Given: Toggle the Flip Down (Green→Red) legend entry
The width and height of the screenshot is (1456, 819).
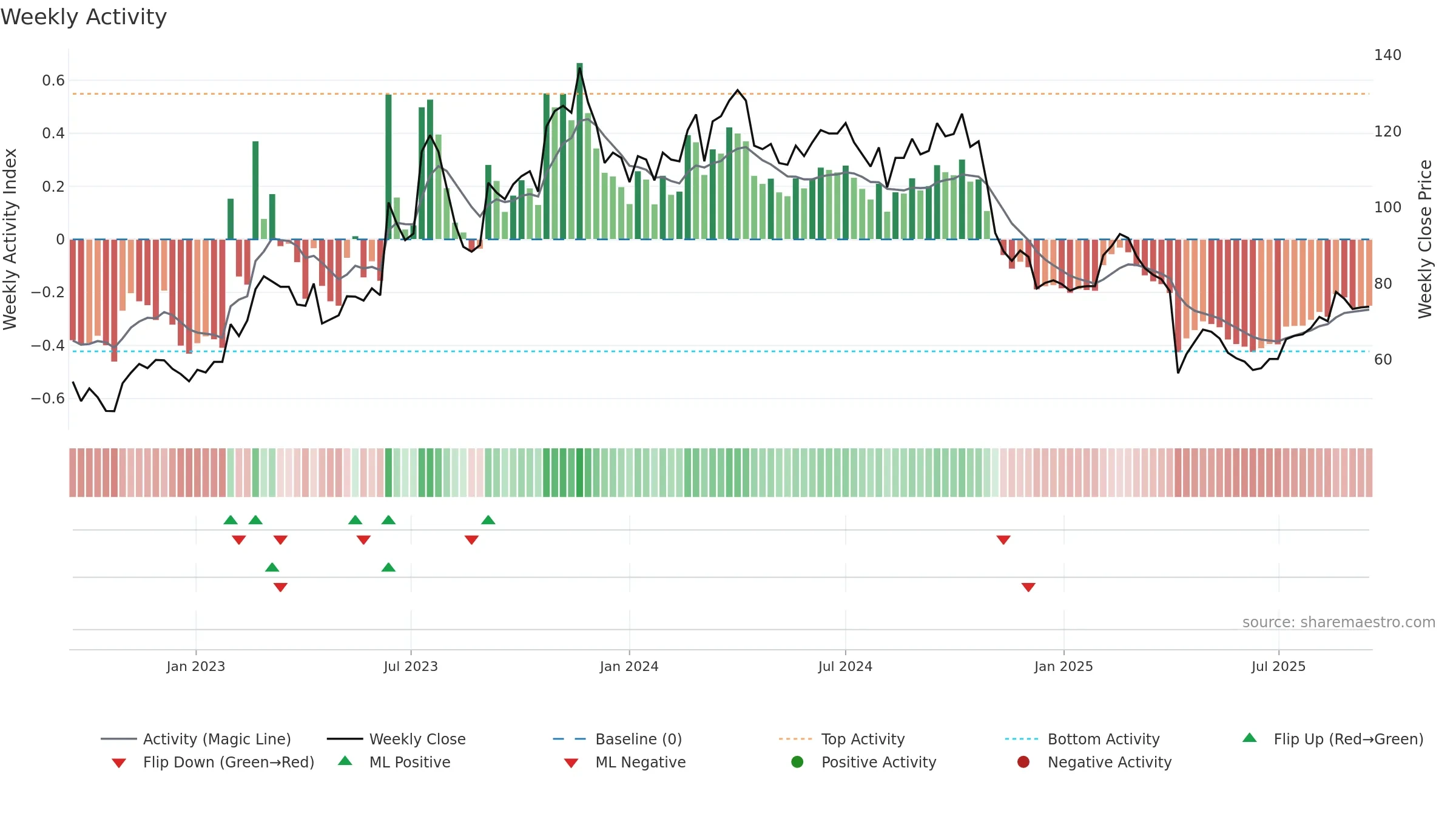Looking at the screenshot, I should [x=212, y=762].
